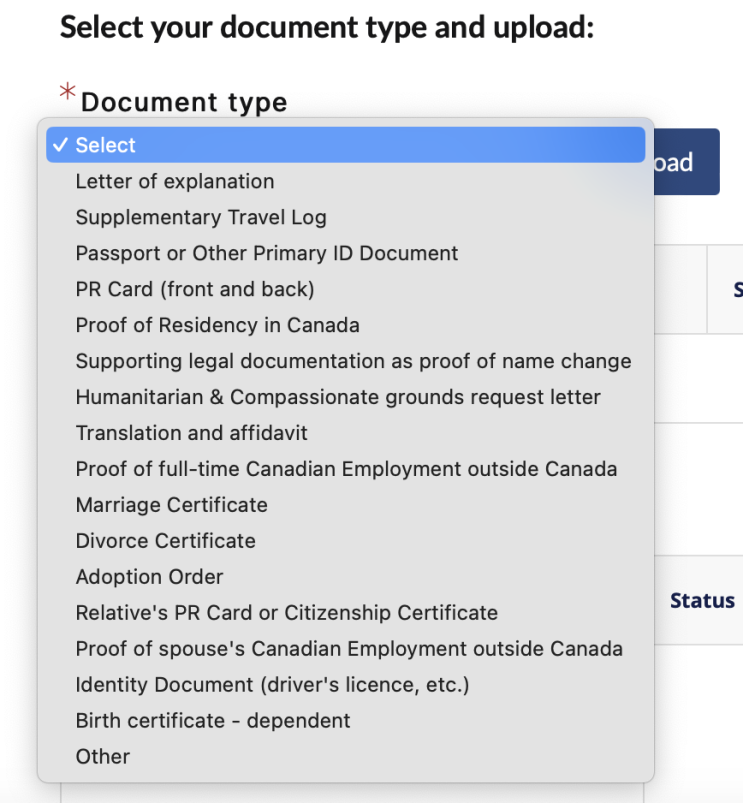Pick 'Supplementary Travel Log' from list
This screenshot has height=803, width=743.
pyautogui.click(x=201, y=217)
